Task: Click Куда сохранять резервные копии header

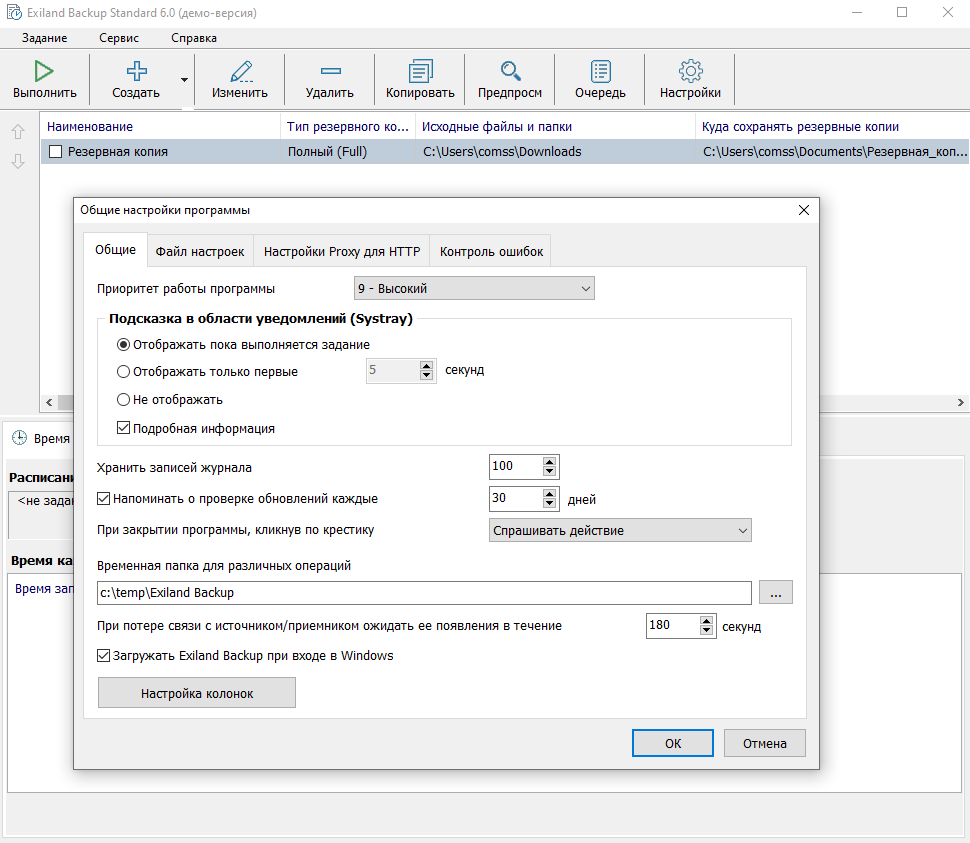Action: point(833,126)
